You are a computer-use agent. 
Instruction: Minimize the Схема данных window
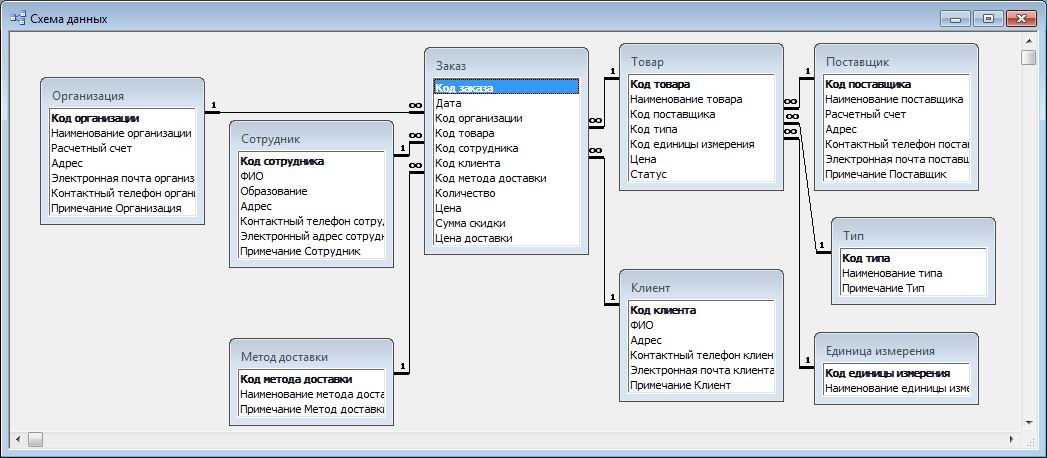[957, 18]
